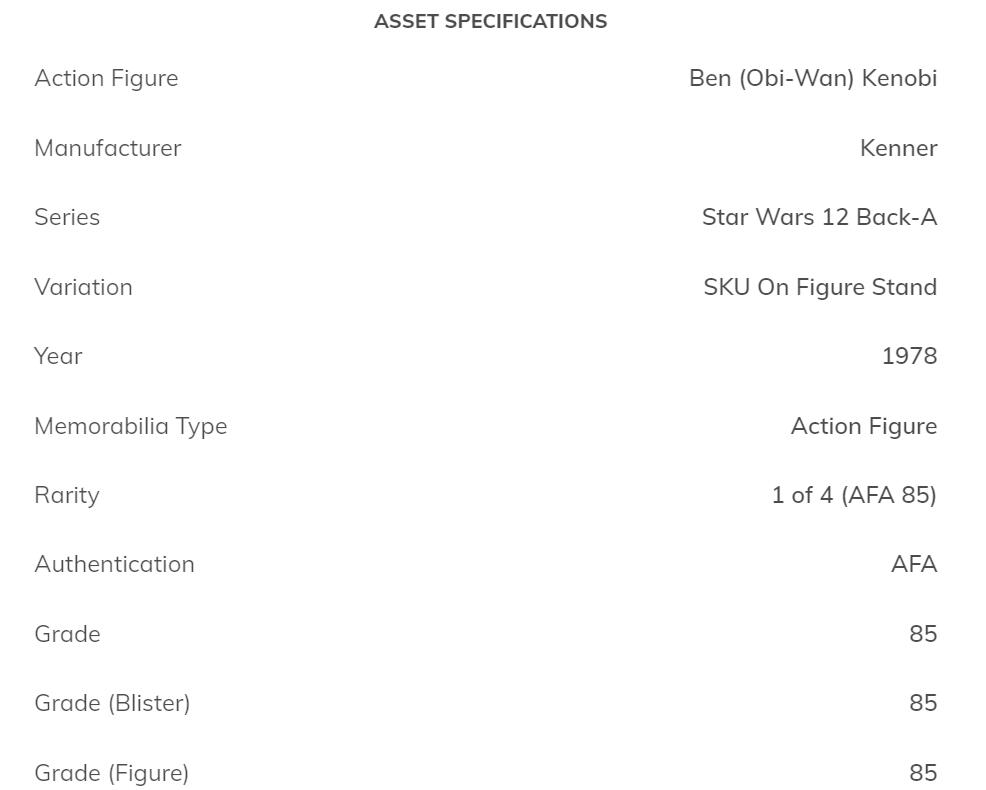The height and width of the screenshot is (790, 986).
Task: Select the Star Wars 12 Back-A text
Action: (819, 217)
